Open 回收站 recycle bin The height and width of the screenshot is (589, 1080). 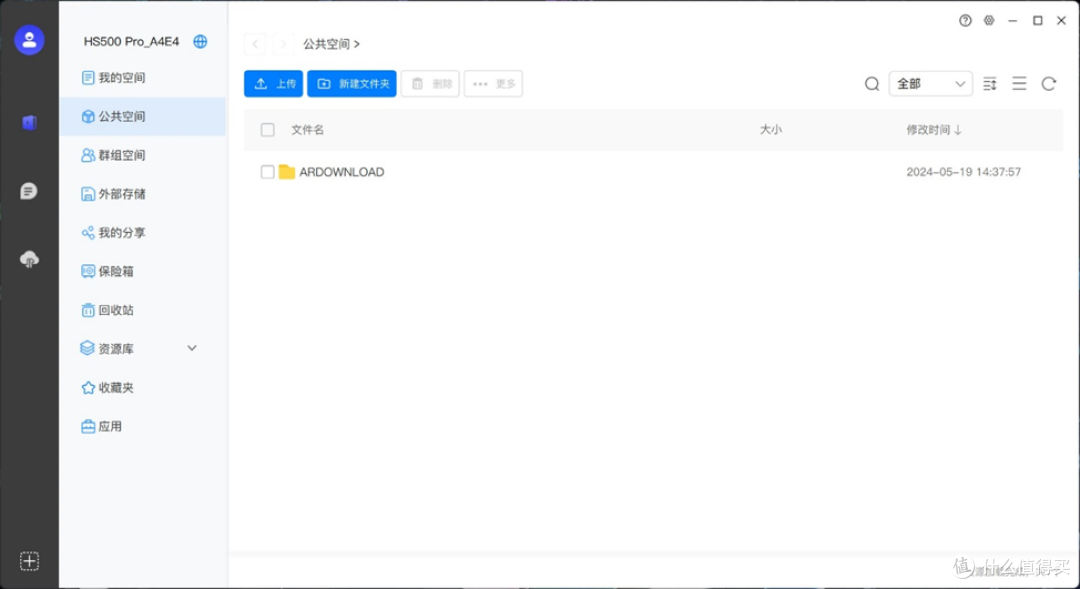(x=143, y=310)
